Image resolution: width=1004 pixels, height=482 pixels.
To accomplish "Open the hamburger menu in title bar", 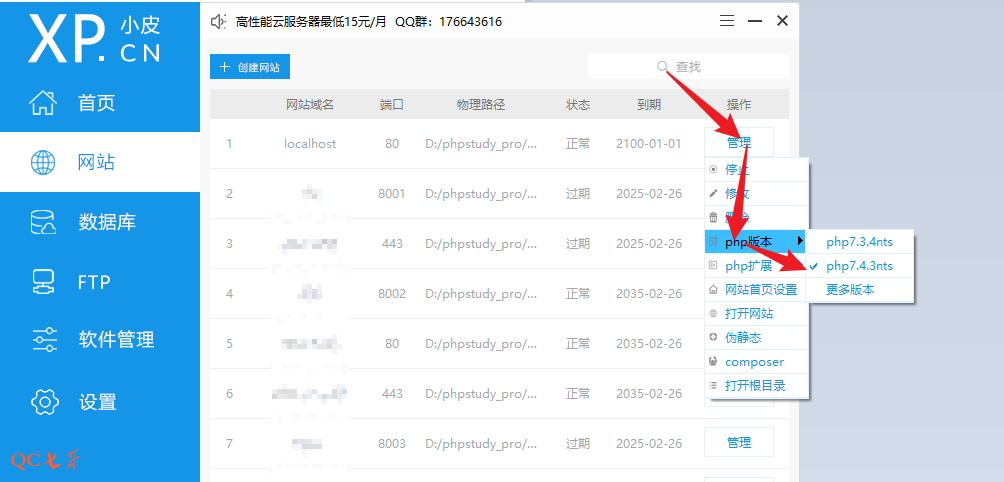I will [727, 21].
